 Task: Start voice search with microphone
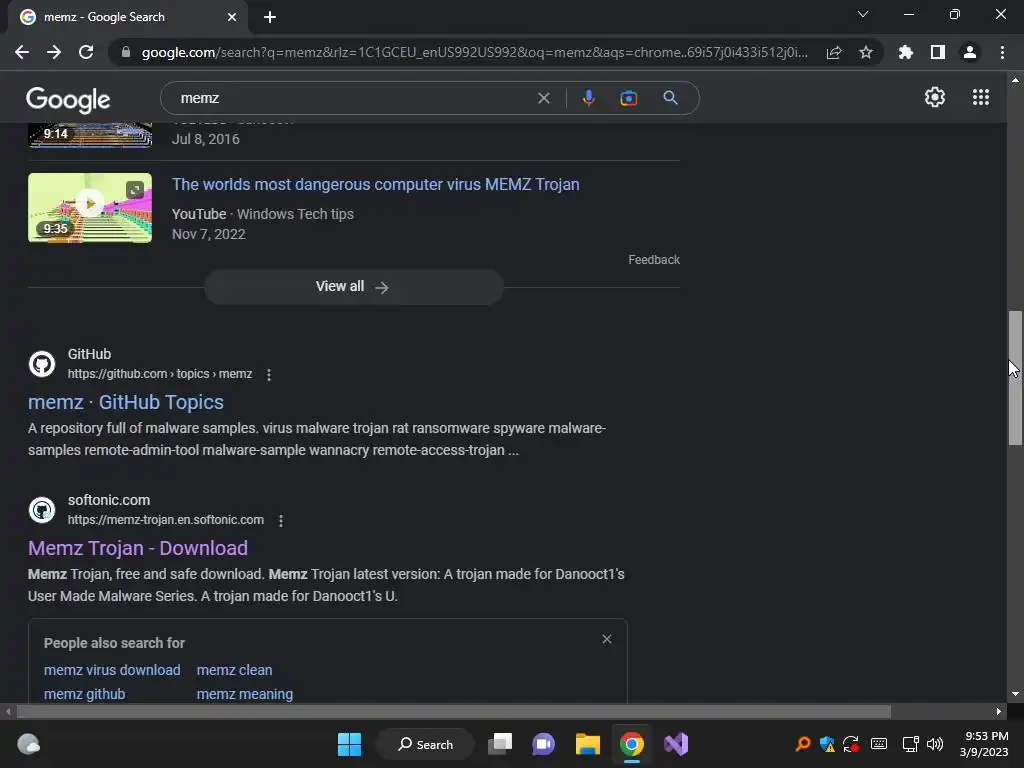point(588,98)
